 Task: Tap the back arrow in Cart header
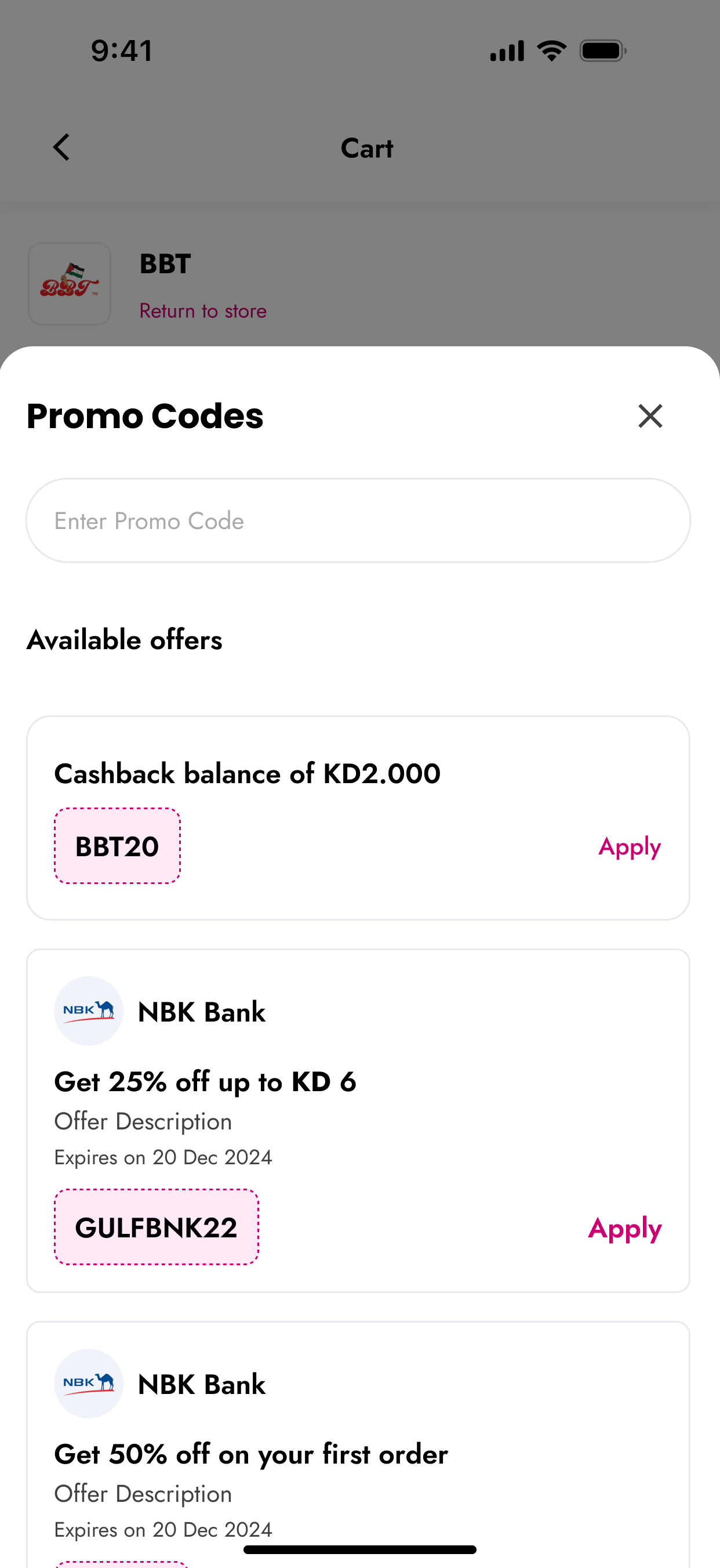point(61,147)
